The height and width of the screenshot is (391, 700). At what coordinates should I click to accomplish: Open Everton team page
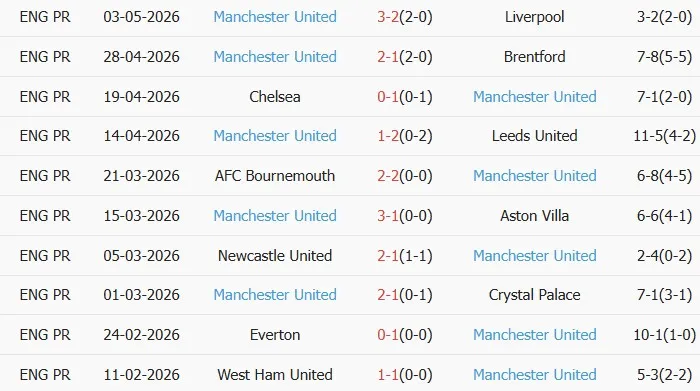275,334
